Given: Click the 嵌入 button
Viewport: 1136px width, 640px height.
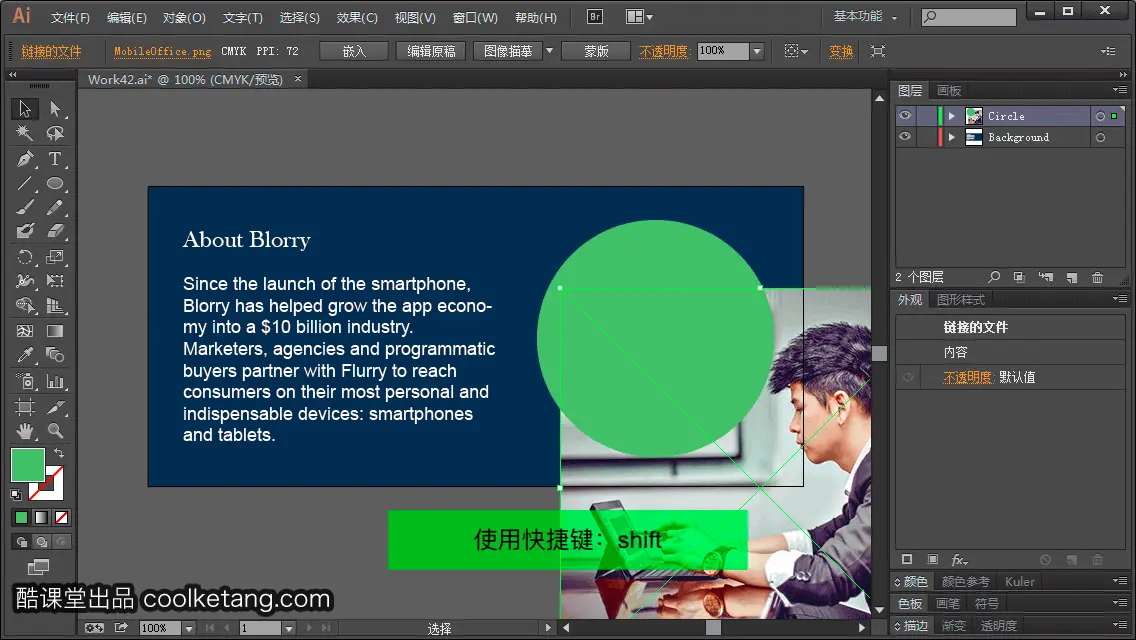Looking at the screenshot, I should tap(354, 51).
